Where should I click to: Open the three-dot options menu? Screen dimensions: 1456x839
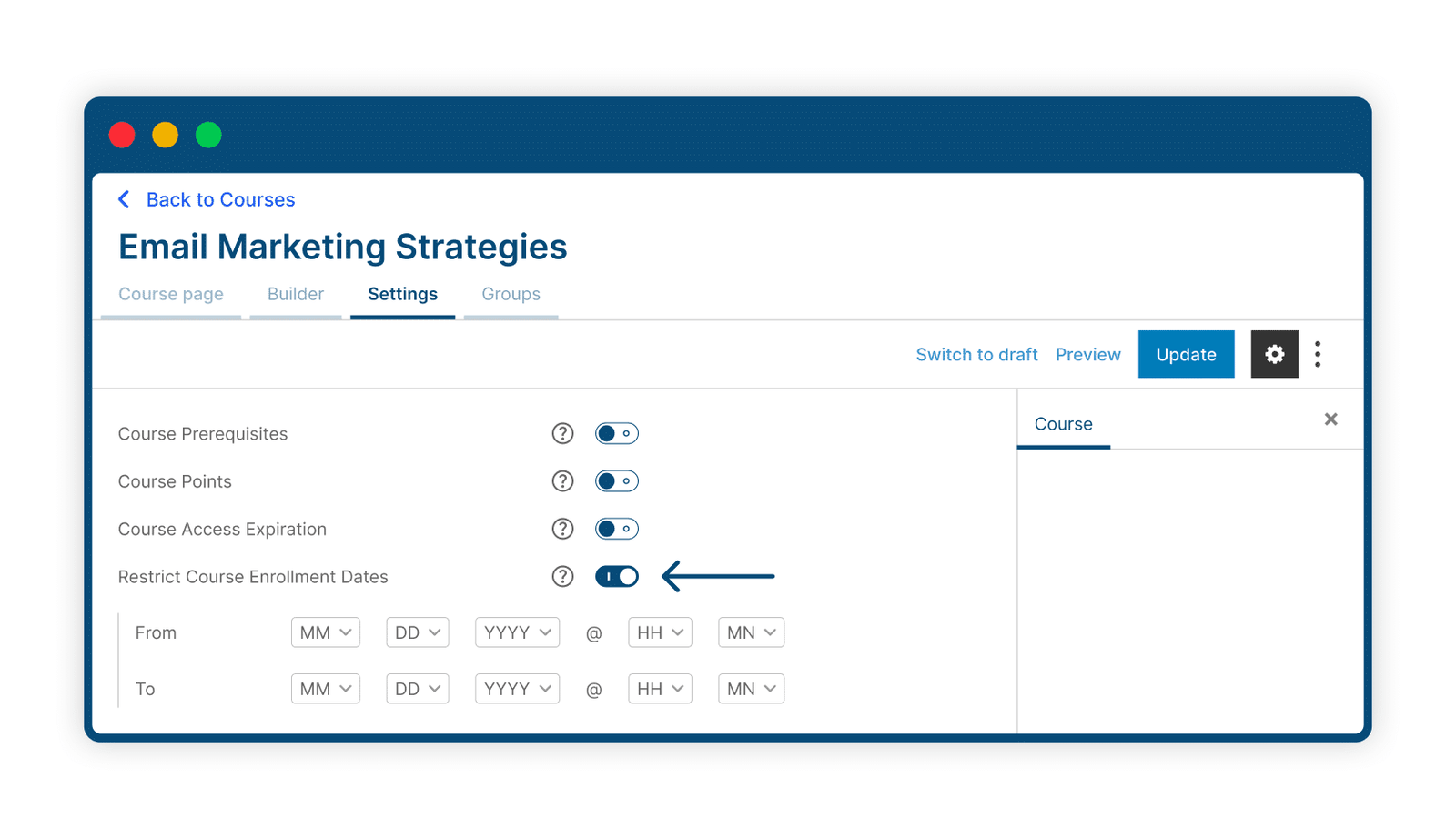(x=1318, y=354)
